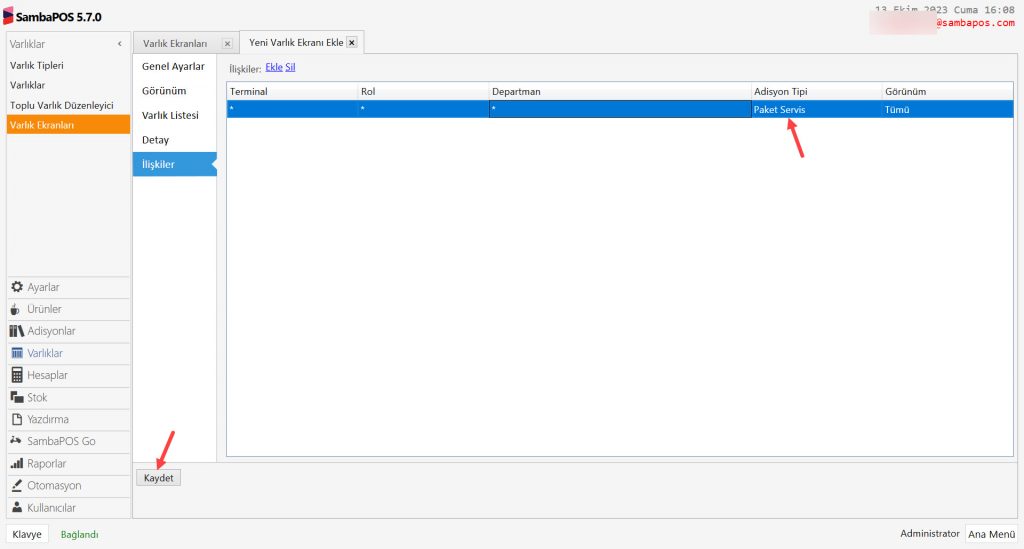This screenshot has height=549, width=1024.
Task: Open the Stok inventory icon
Action: tap(17, 397)
